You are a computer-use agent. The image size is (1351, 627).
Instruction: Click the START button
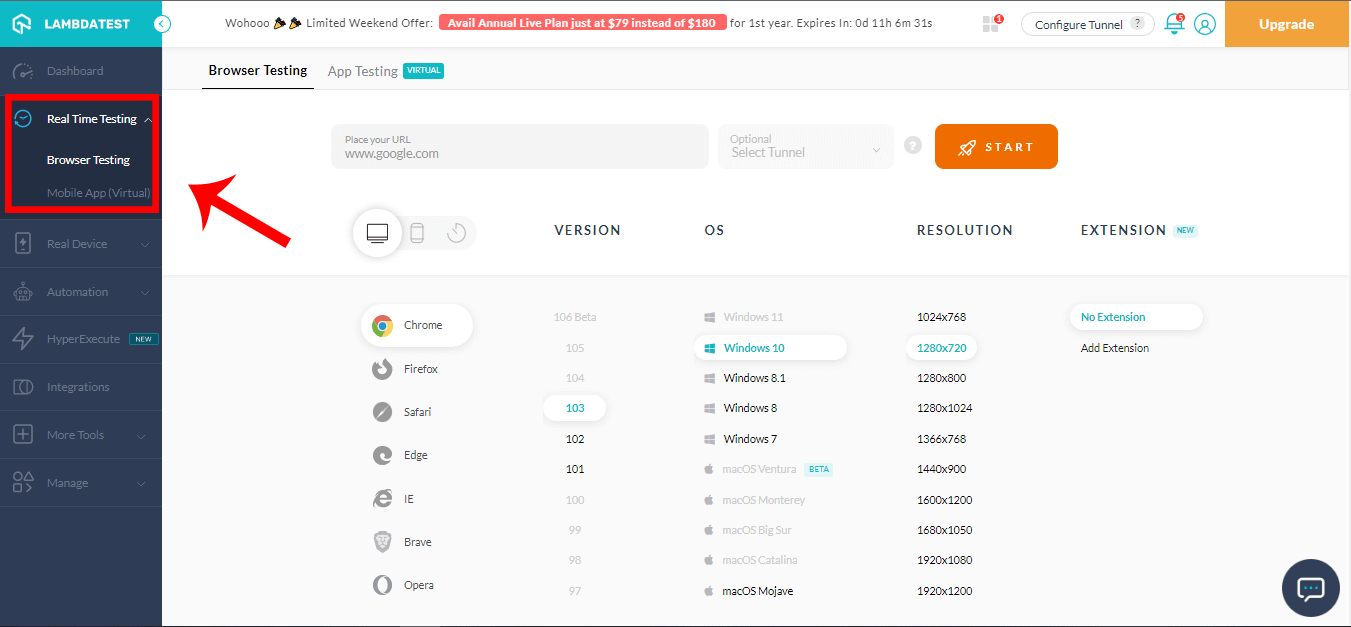[995, 146]
